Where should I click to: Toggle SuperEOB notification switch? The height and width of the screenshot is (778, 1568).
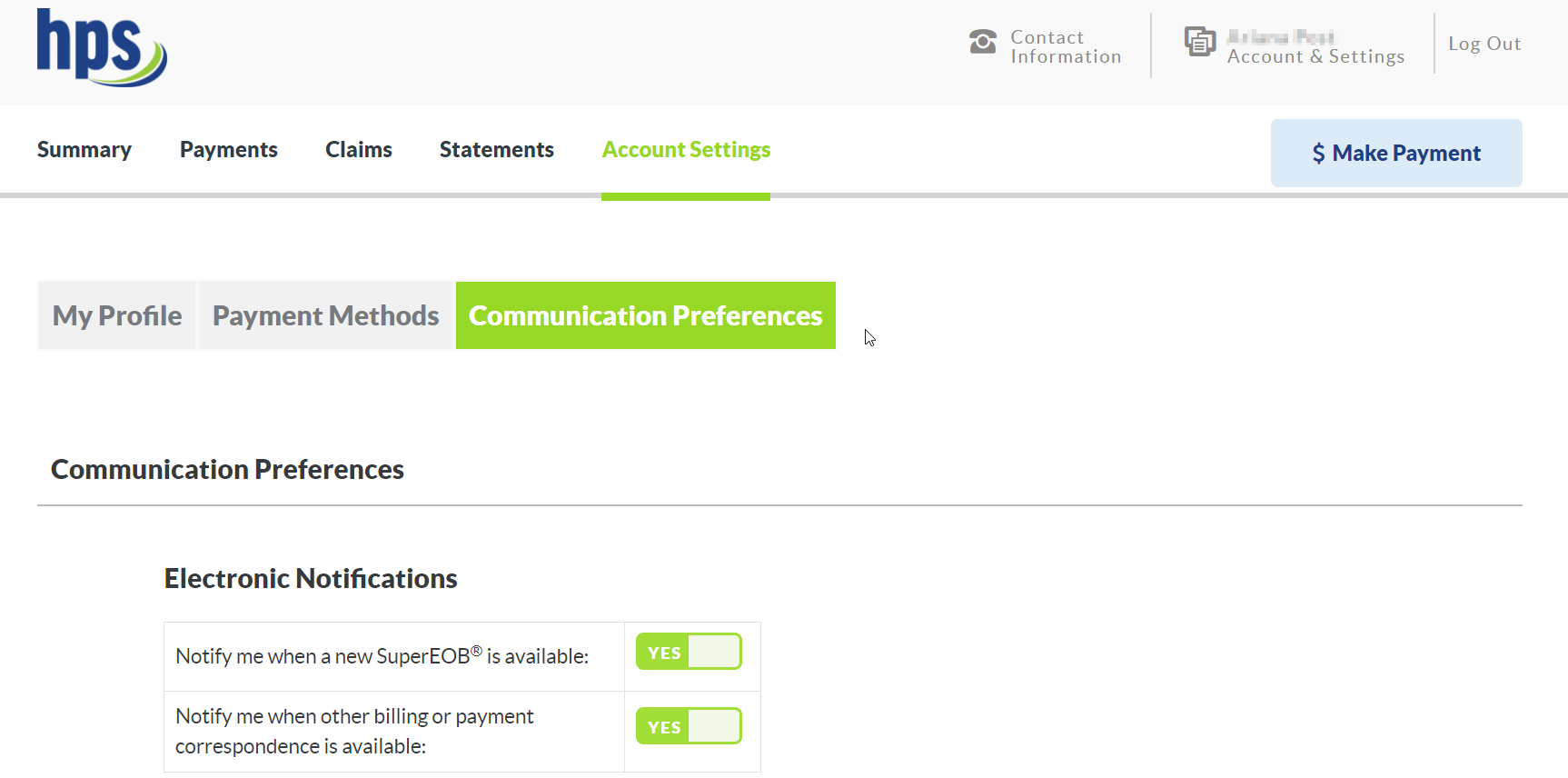pyautogui.click(x=689, y=652)
